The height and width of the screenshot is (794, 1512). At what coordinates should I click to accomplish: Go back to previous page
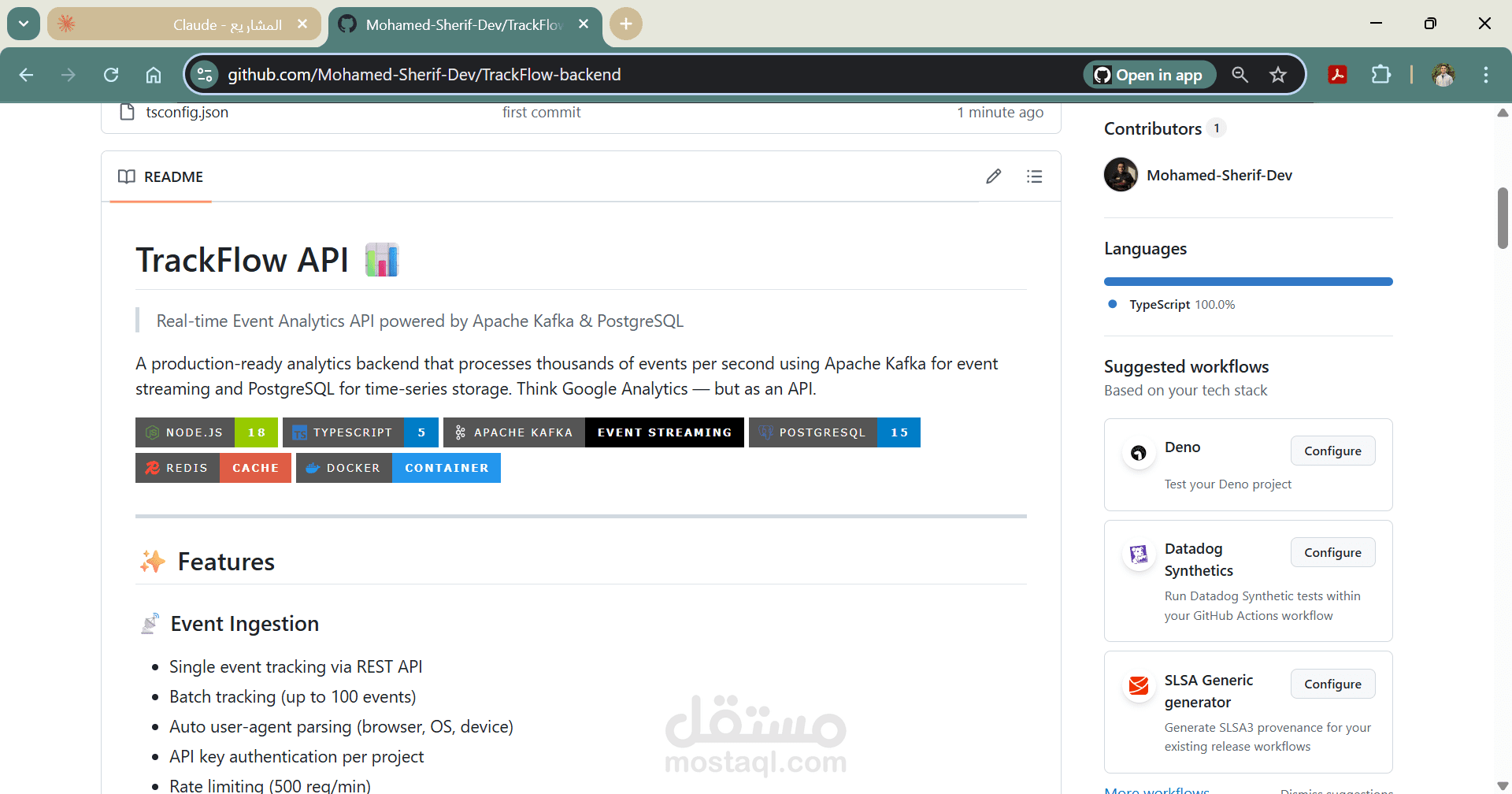pos(26,75)
